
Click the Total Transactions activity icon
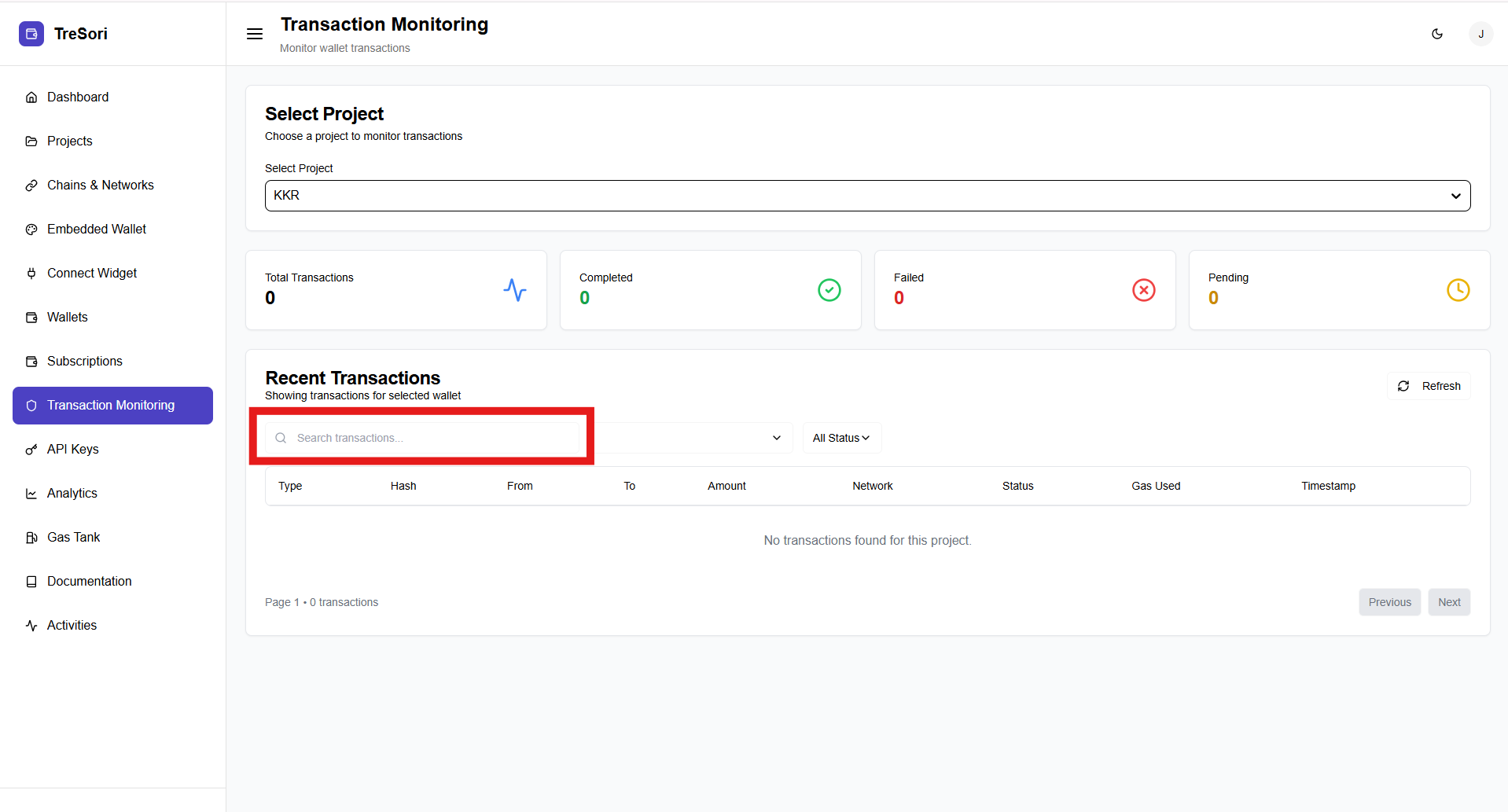click(x=515, y=290)
